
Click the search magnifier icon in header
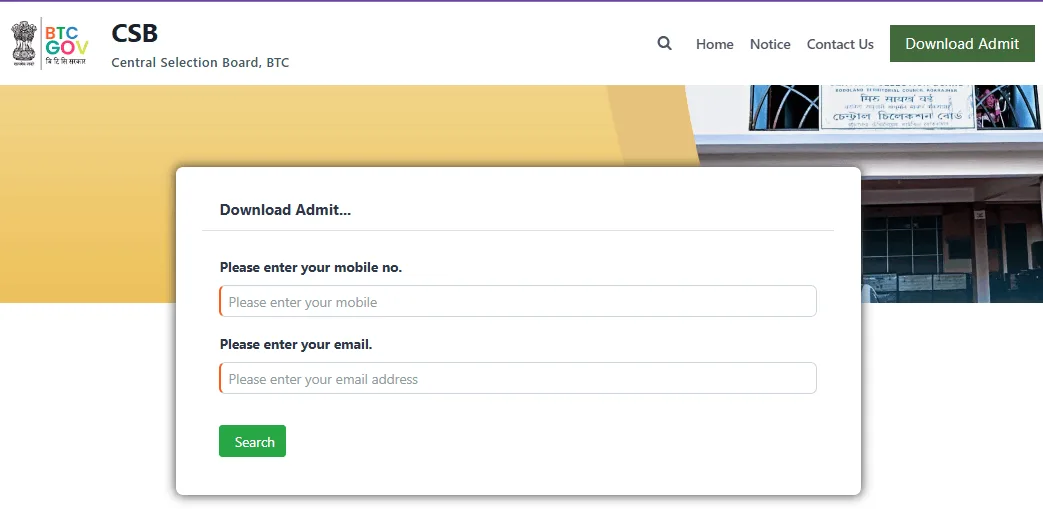click(x=664, y=44)
